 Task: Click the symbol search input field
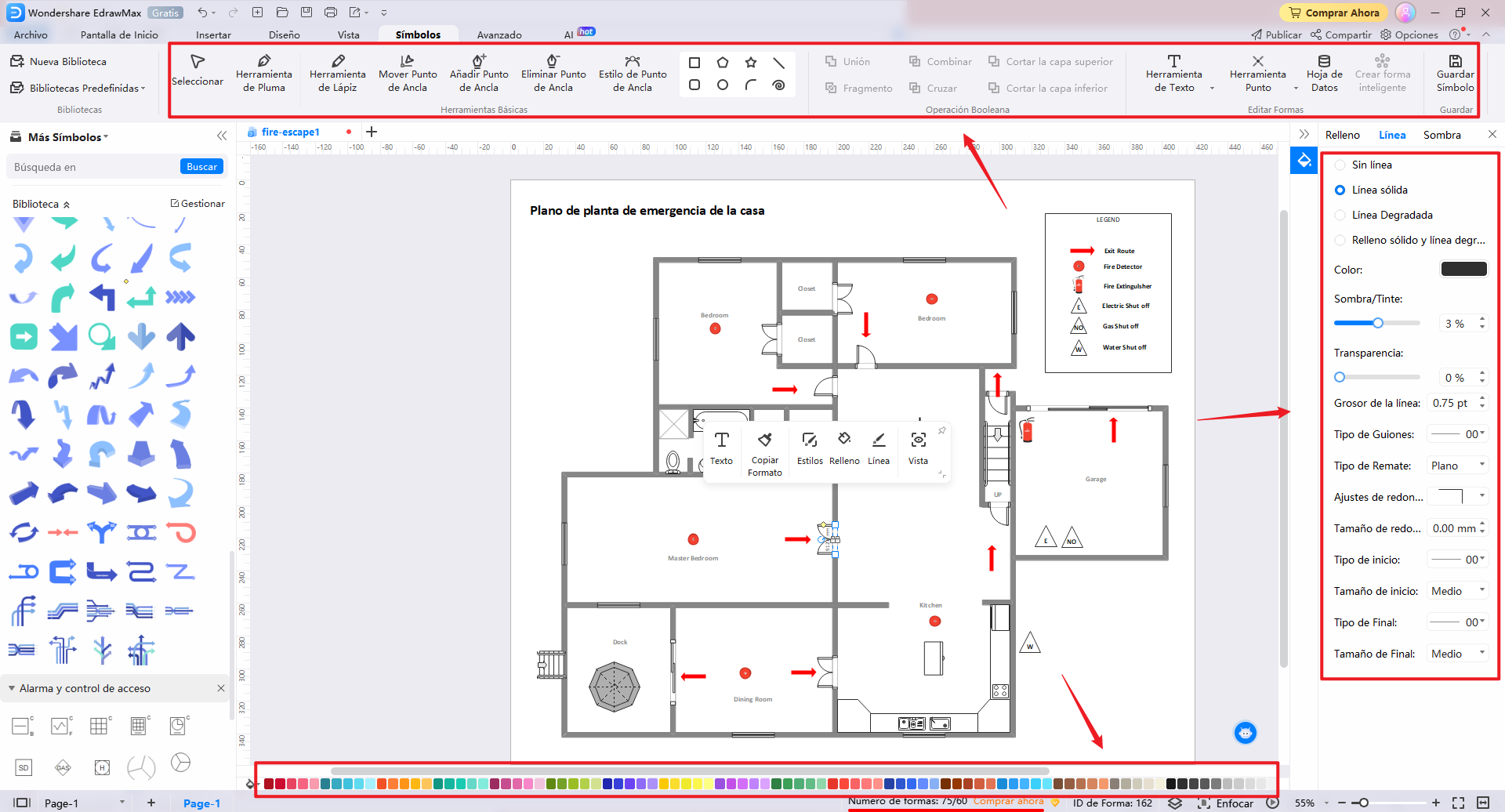[x=94, y=167]
